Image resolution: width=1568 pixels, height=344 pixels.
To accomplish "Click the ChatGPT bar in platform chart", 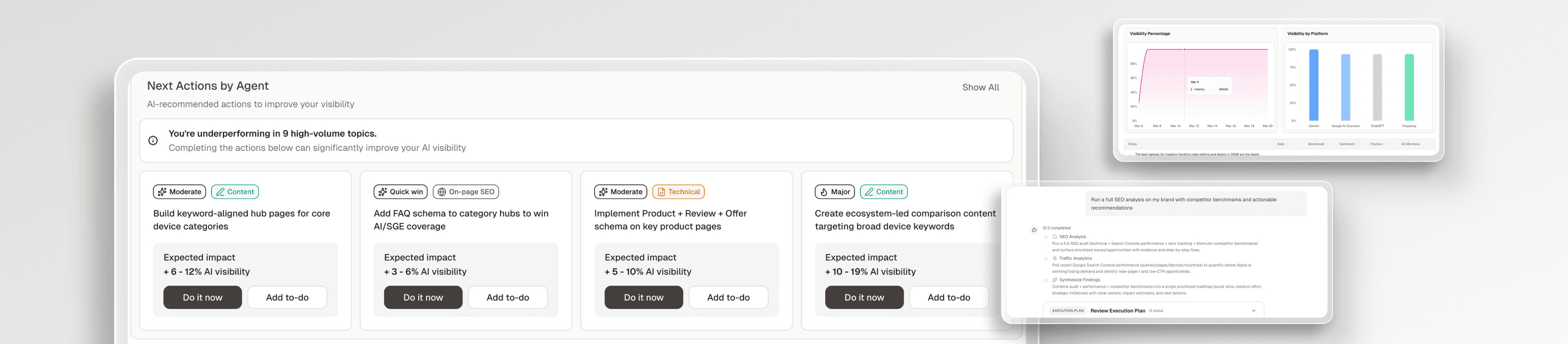I will (x=1377, y=88).
